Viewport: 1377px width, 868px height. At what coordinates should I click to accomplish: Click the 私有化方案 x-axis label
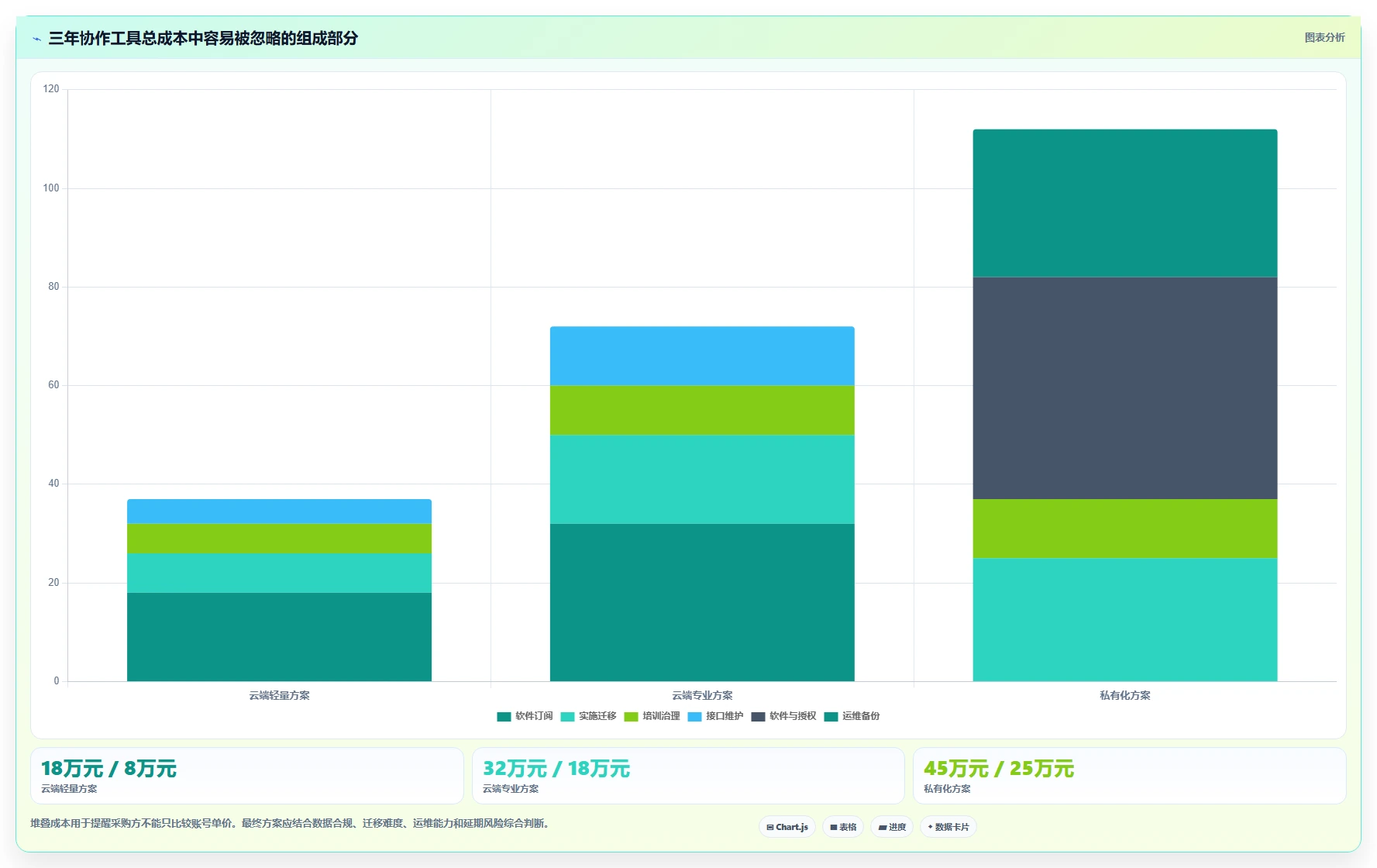pyautogui.click(x=1125, y=696)
